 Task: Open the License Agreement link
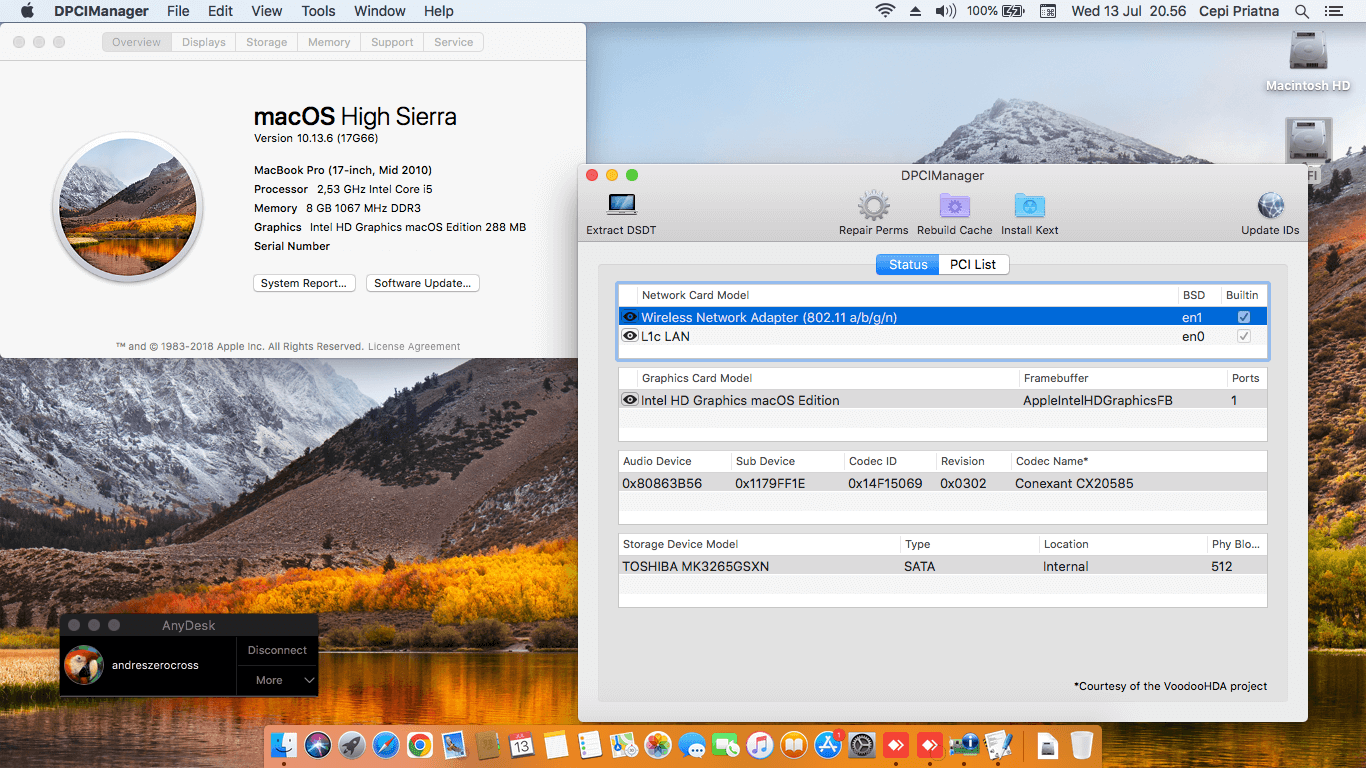(x=414, y=346)
